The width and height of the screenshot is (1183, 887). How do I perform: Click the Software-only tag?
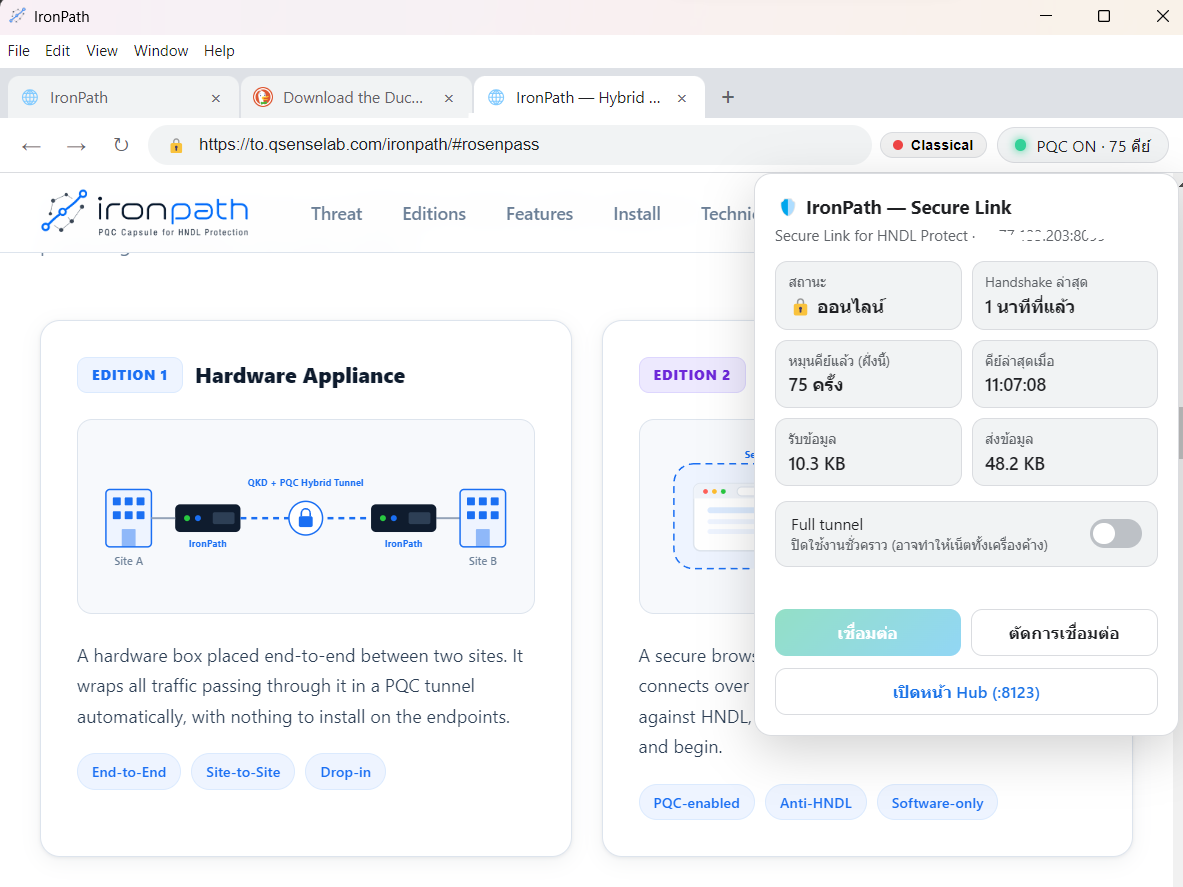click(x=937, y=803)
